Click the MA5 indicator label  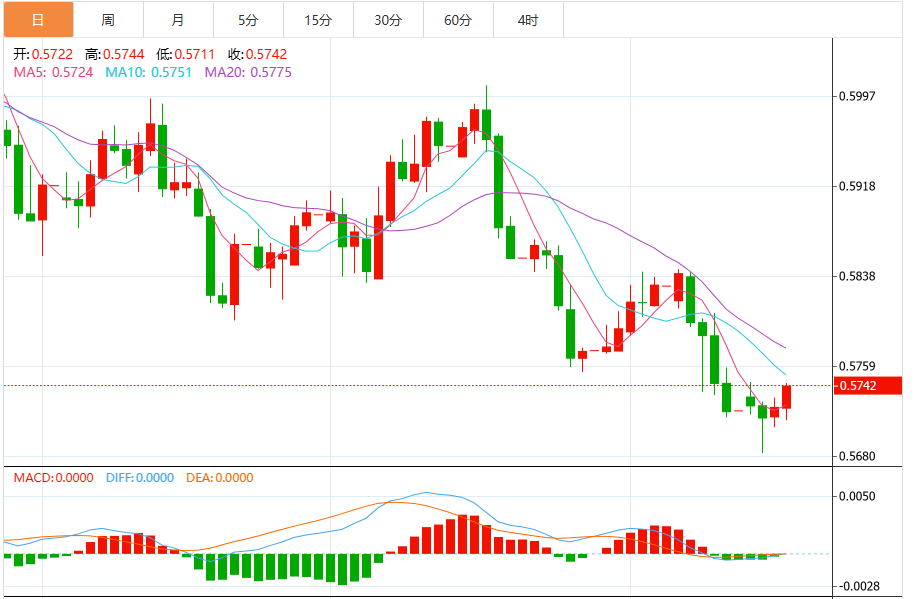[54, 72]
